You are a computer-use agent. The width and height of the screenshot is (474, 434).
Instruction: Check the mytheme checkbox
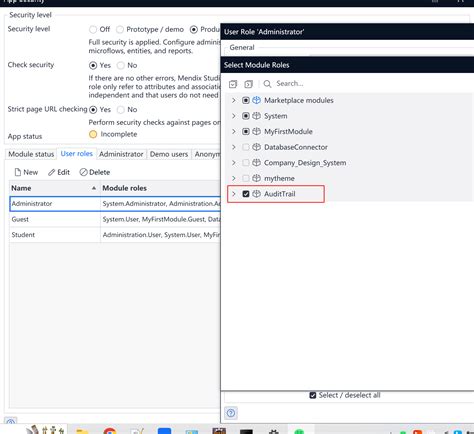point(246,178)
